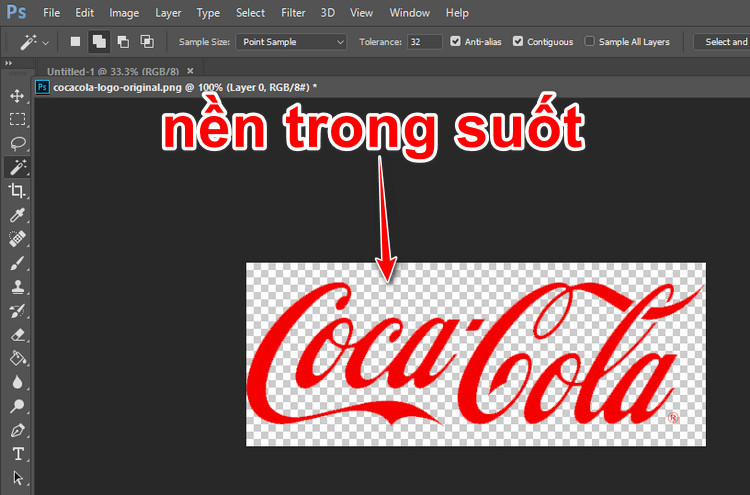Click the Select and Mask button
This screenshot has width=750, height=495.
point(722,42)
